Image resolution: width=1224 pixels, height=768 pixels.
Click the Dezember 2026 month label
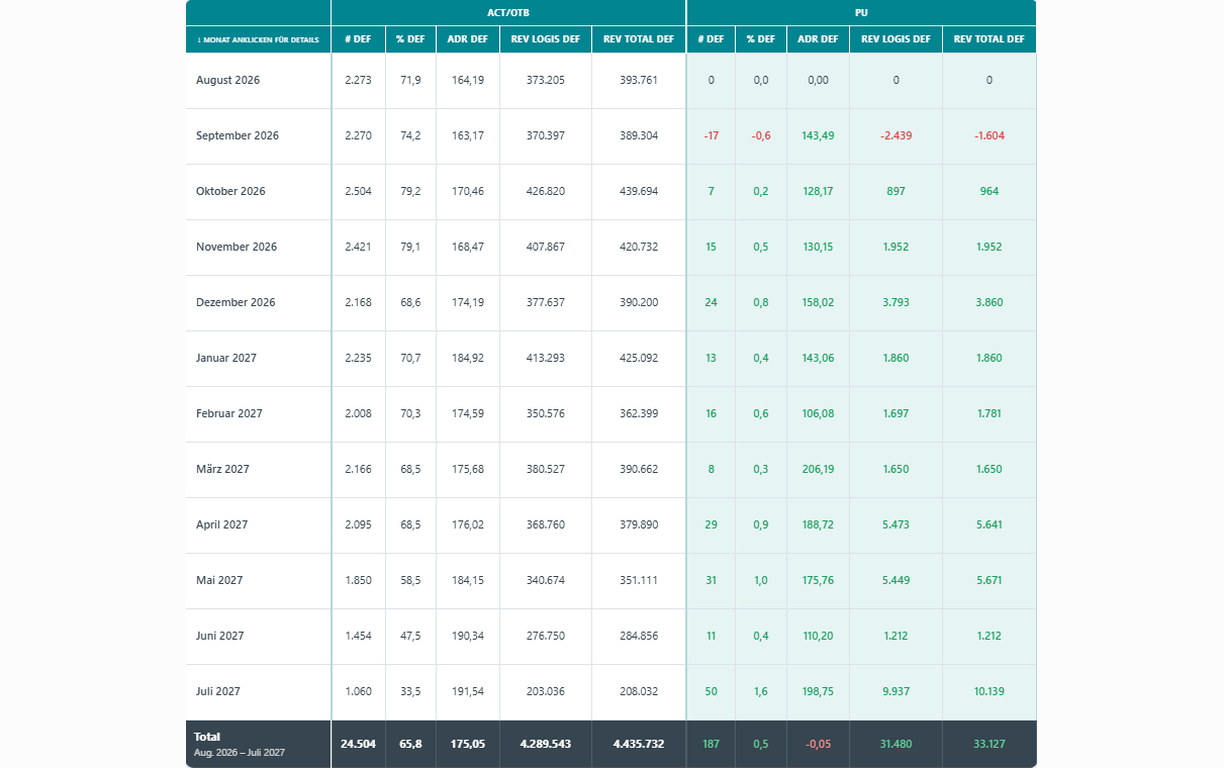(x=235, y=302)
